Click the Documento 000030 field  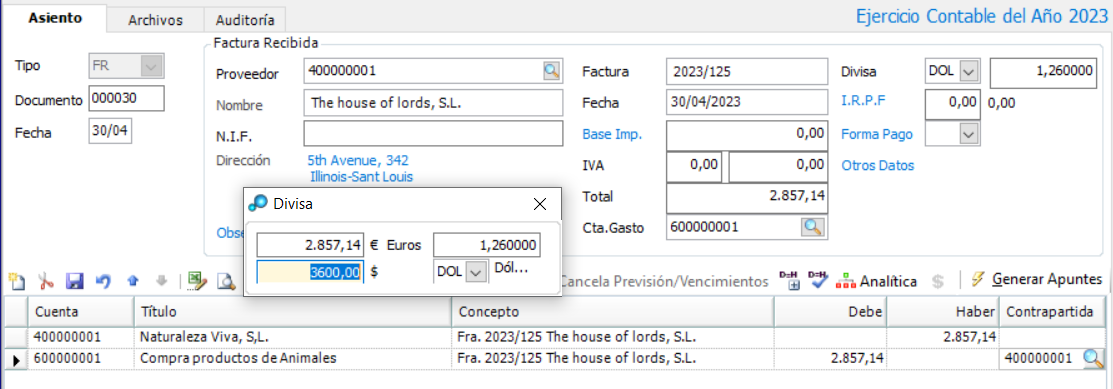point(126,99)
